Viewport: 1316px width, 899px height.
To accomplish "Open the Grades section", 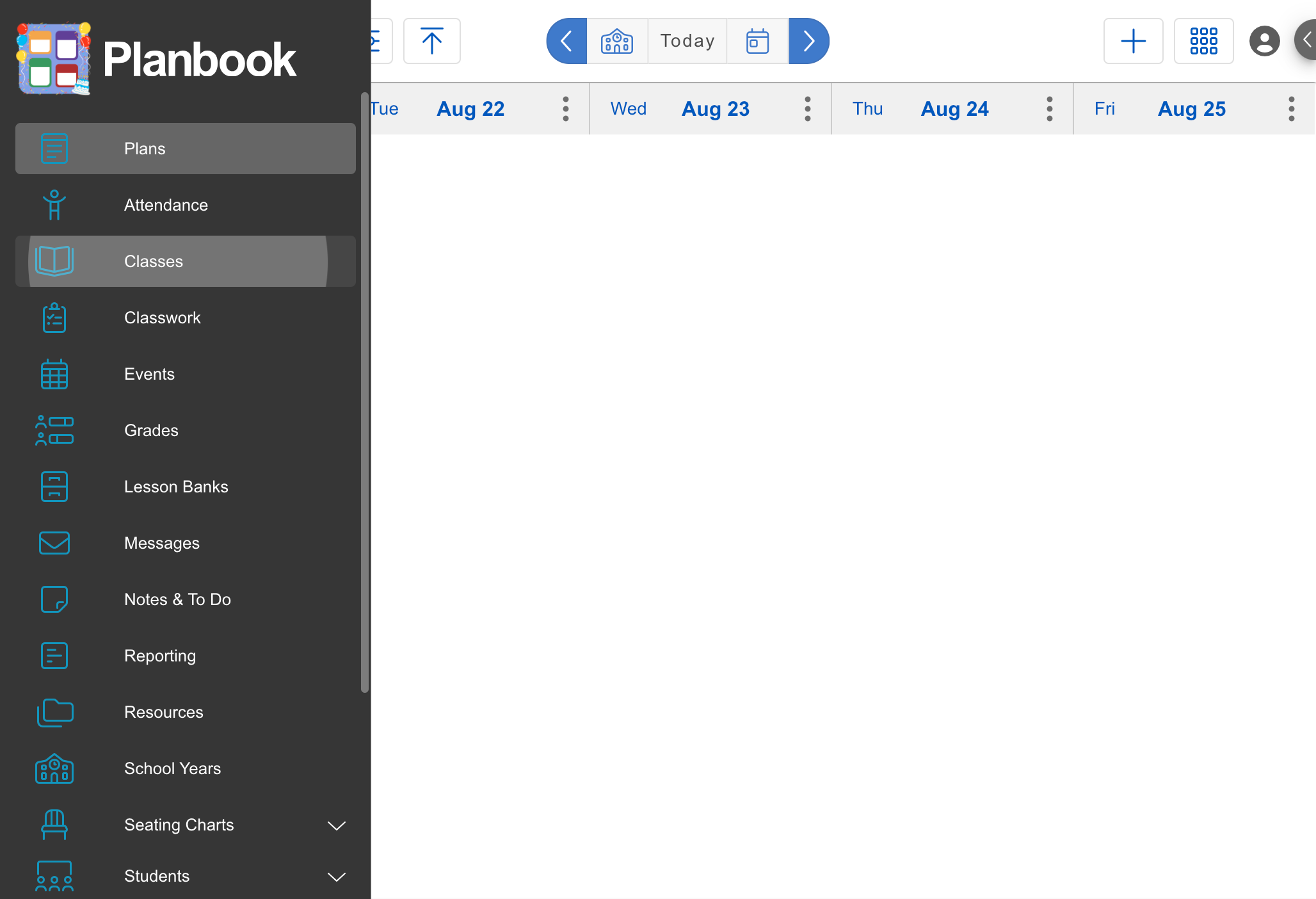I will [185, 430].
